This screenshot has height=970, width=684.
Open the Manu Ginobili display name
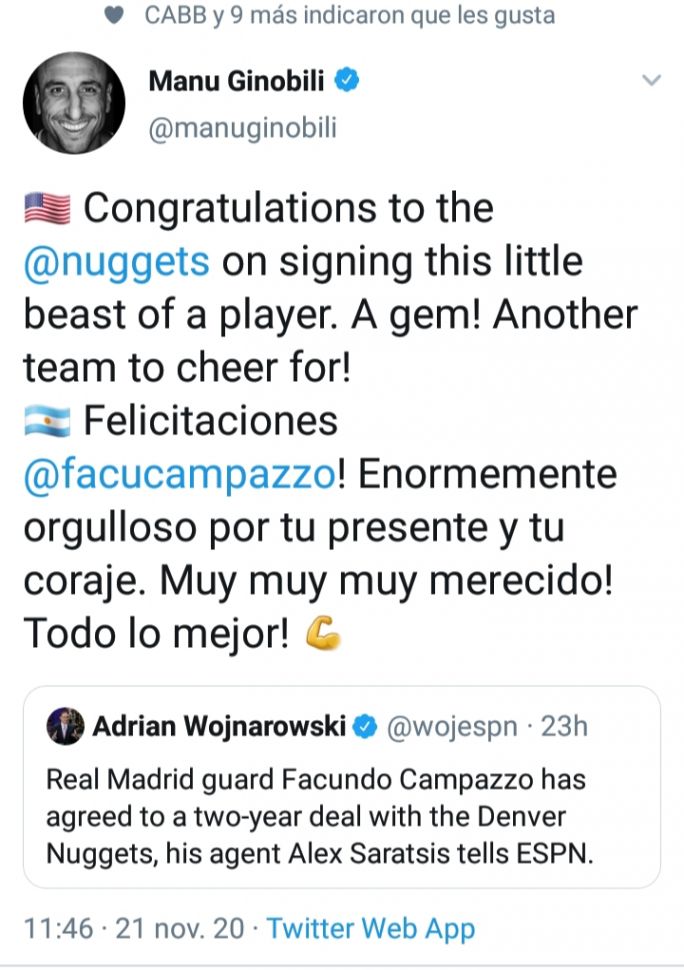(237, 81)
